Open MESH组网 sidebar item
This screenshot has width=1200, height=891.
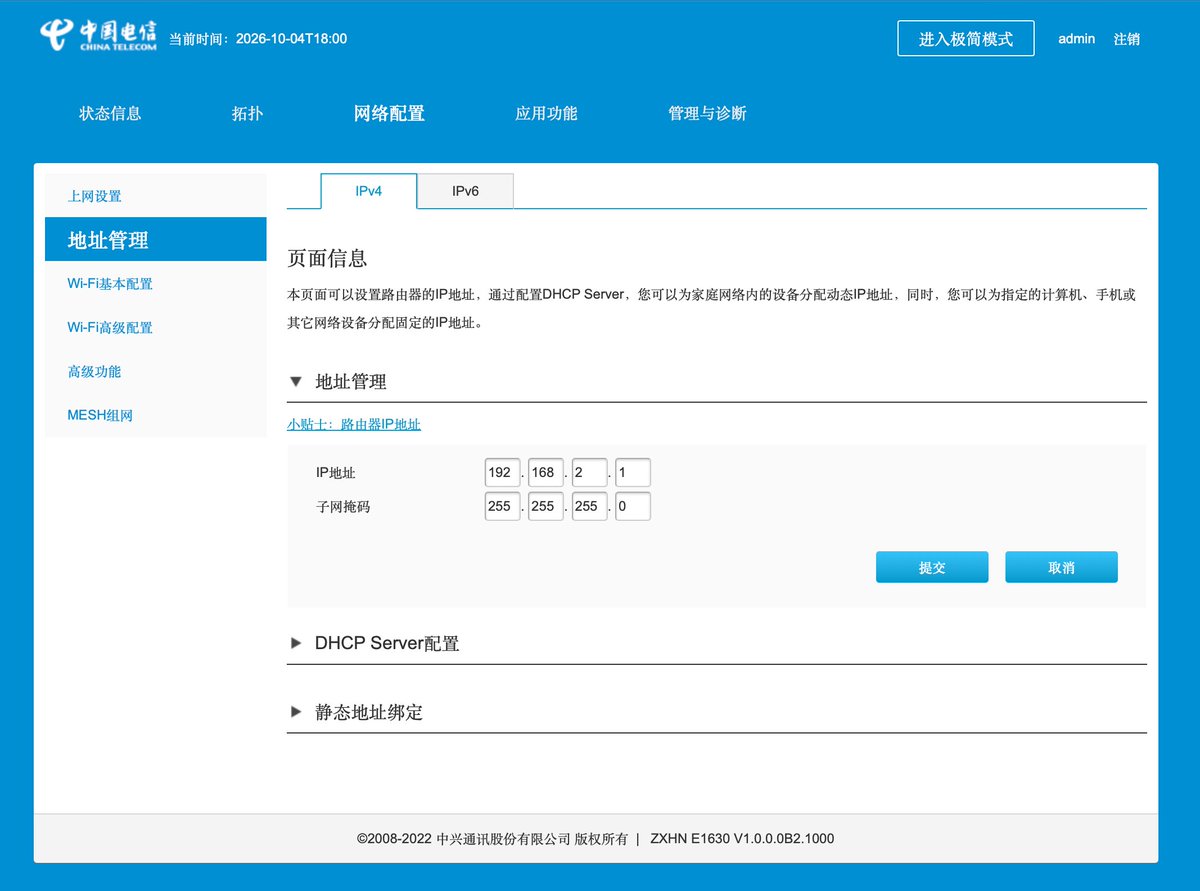click(x=156, y=415)
